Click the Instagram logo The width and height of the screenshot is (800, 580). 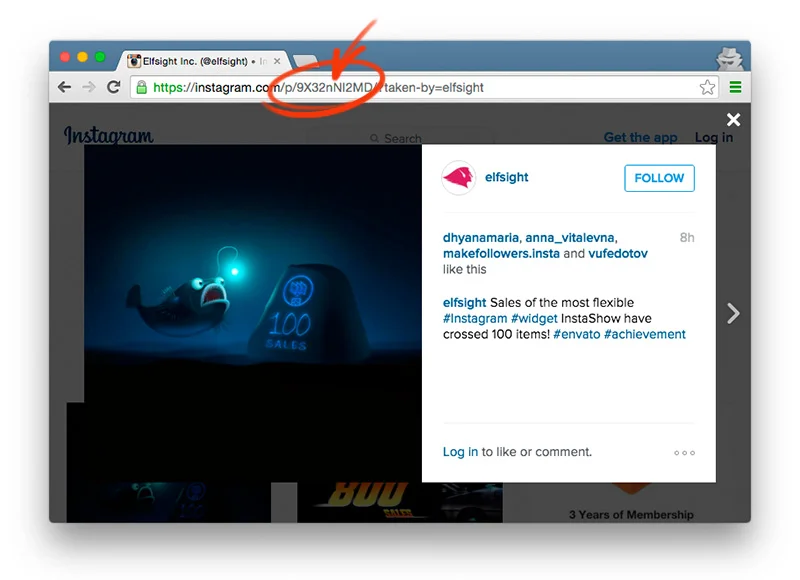click(x=108, y=136)
